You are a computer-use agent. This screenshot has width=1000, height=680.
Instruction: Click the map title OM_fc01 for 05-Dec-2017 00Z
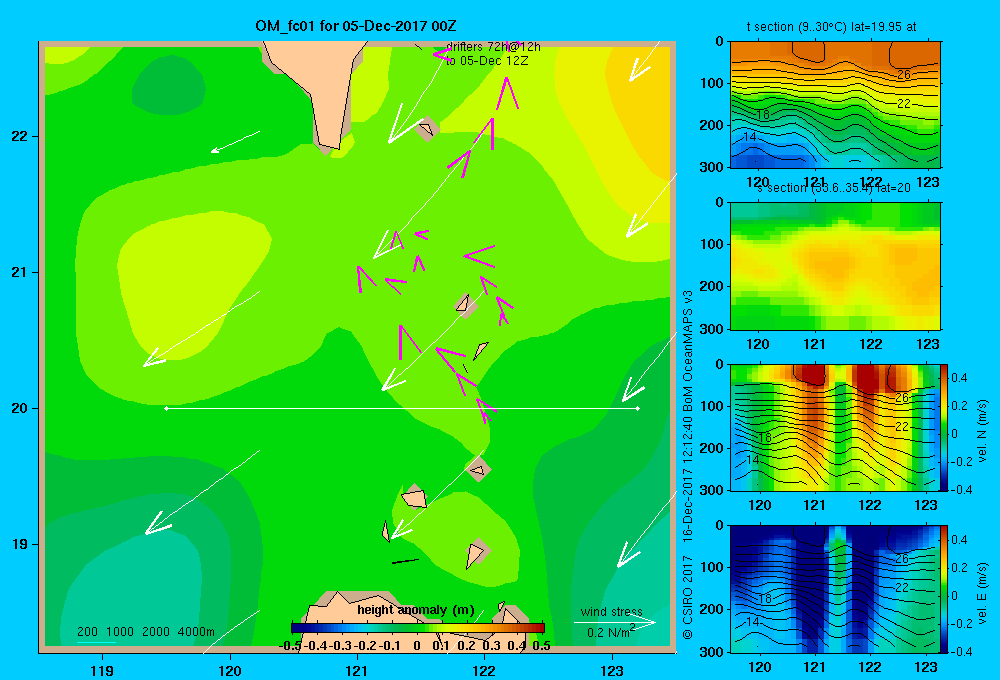[355, 26]
